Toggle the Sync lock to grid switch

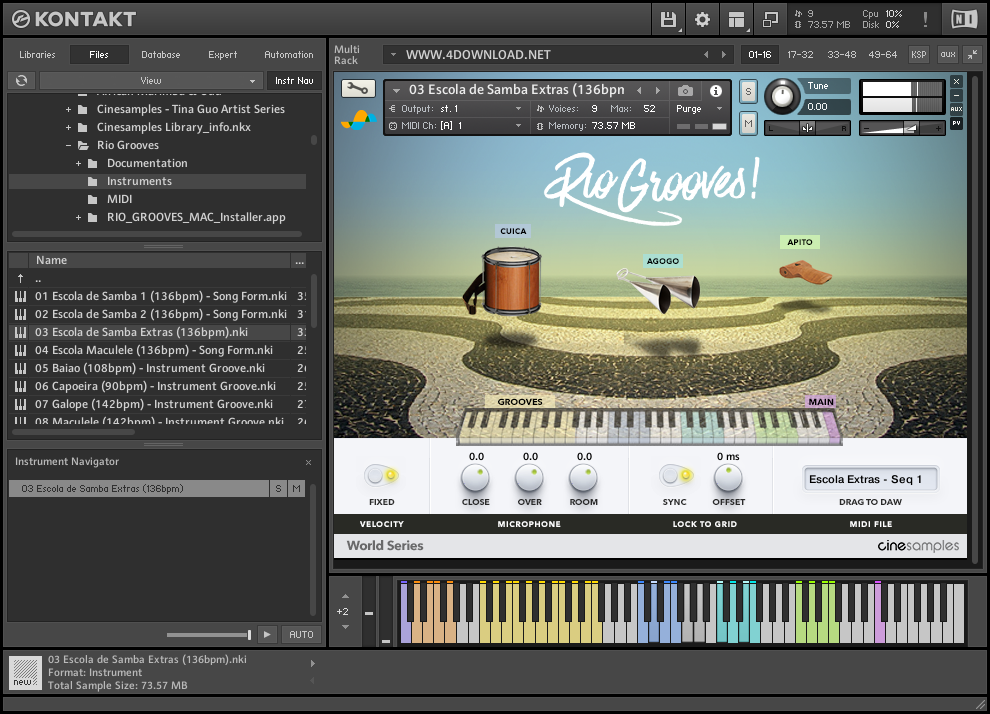click(674, 475)
